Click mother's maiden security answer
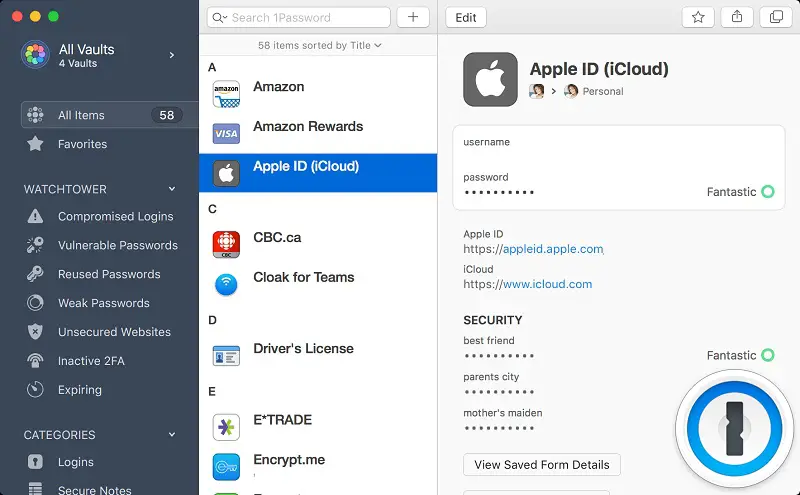Image resolution: width=800 pixels, height=495 pixels. click(499, 428)
